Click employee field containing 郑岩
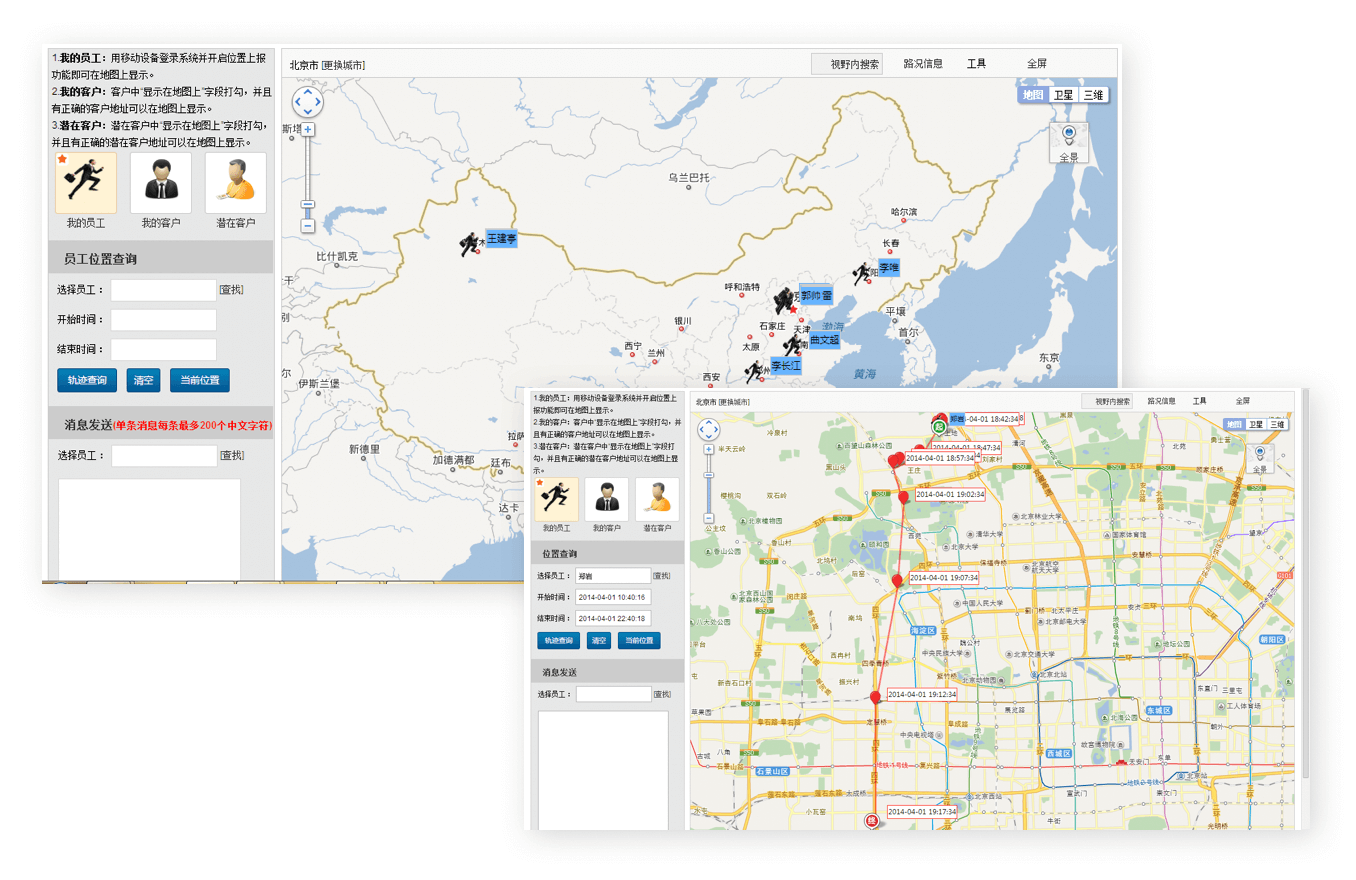This screenshot has width=1356, height=880. 613,576
